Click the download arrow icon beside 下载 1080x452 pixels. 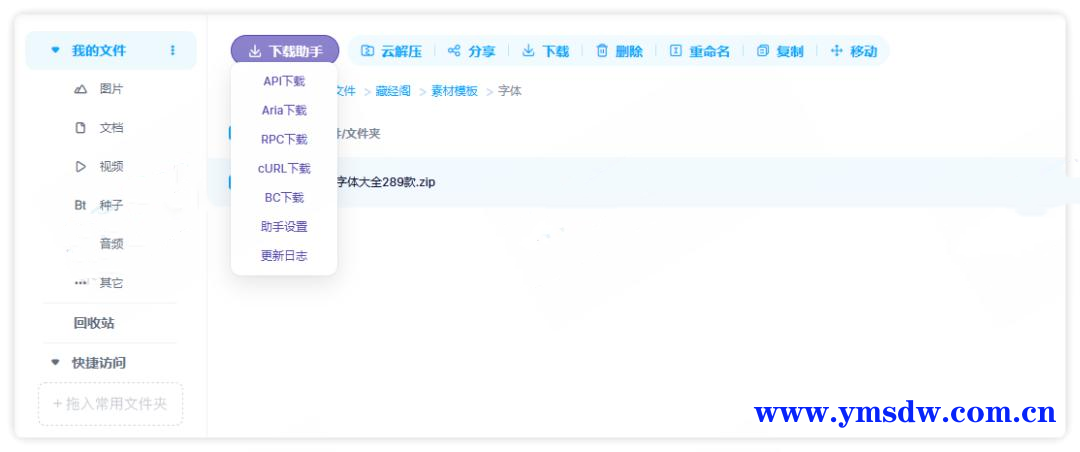pos(528,51)
